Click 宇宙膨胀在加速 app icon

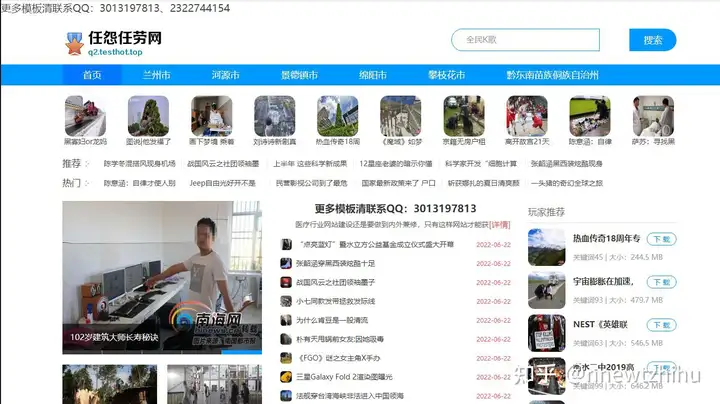point(546,290)
